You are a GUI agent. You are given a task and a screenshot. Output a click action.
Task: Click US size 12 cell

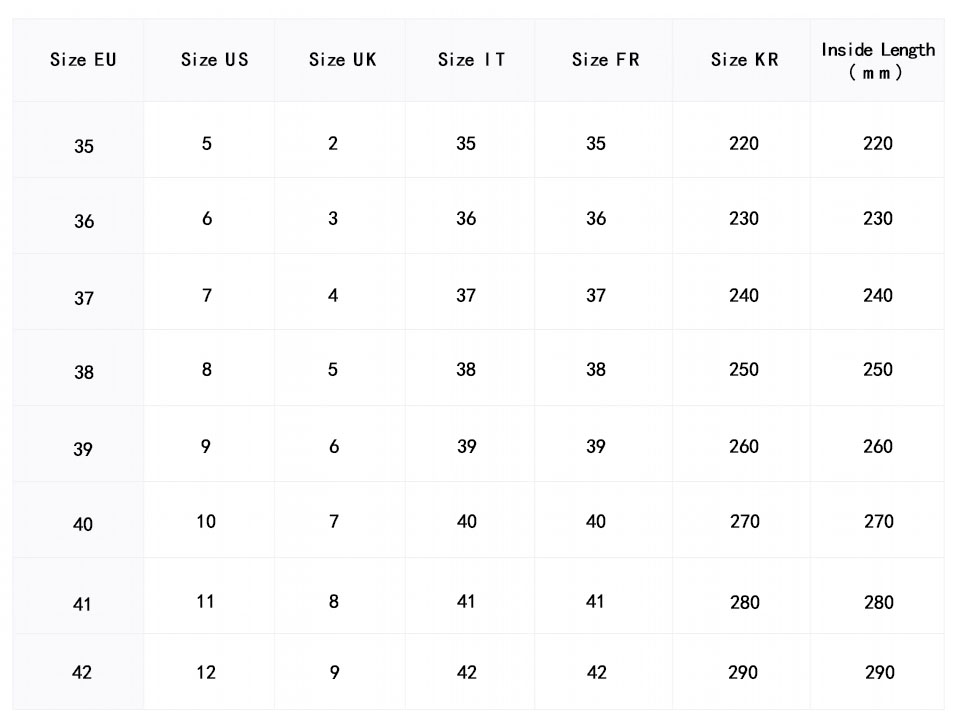206,672
